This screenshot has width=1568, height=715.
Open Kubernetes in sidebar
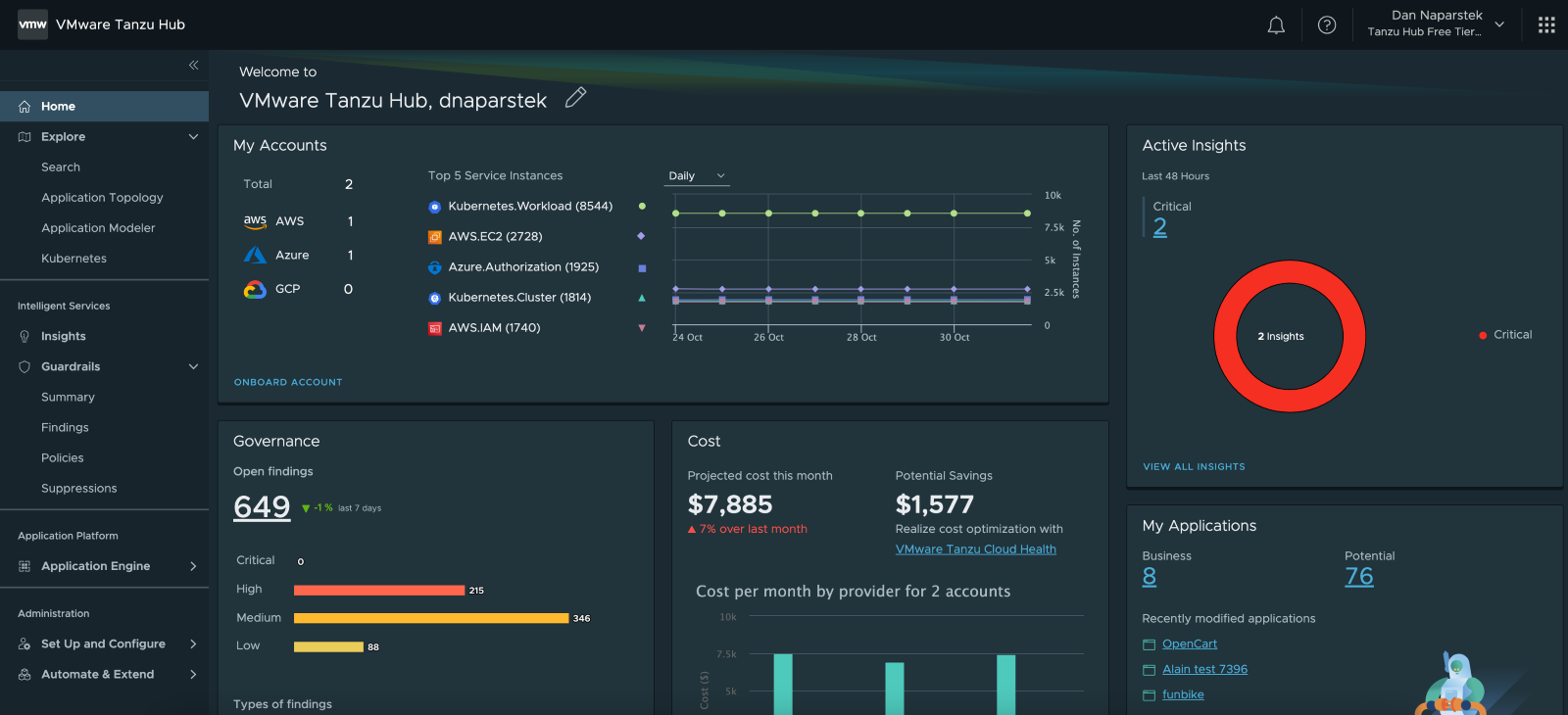(x=73, y=259)
